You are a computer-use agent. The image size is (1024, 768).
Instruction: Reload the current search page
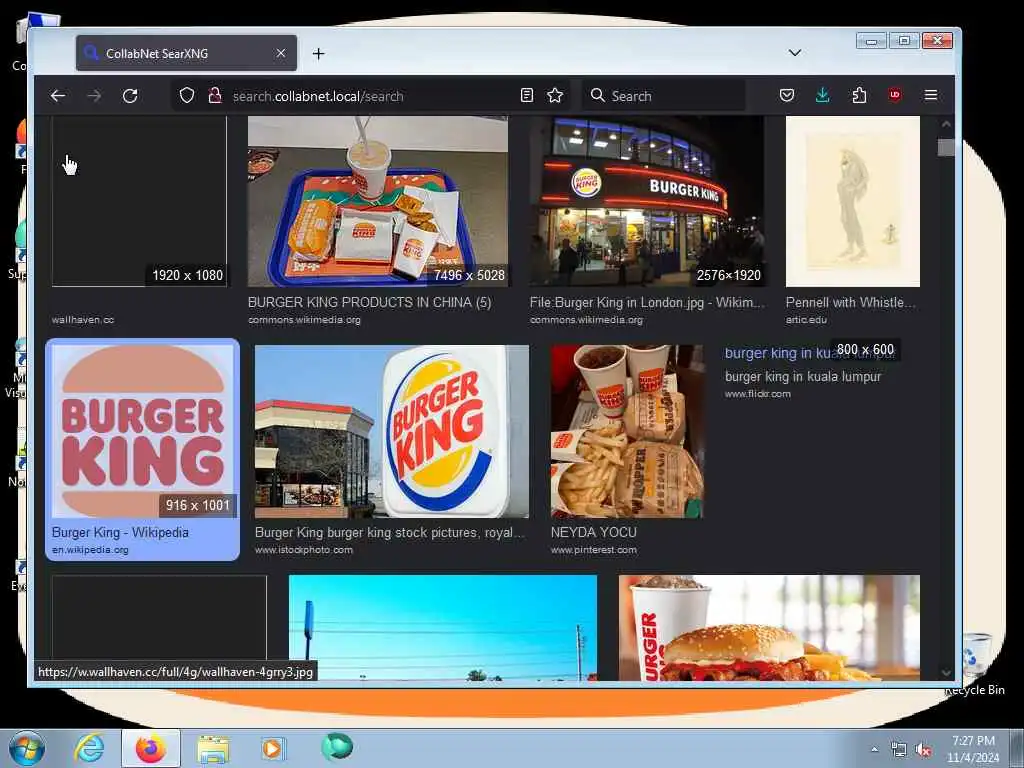[130, 96]
